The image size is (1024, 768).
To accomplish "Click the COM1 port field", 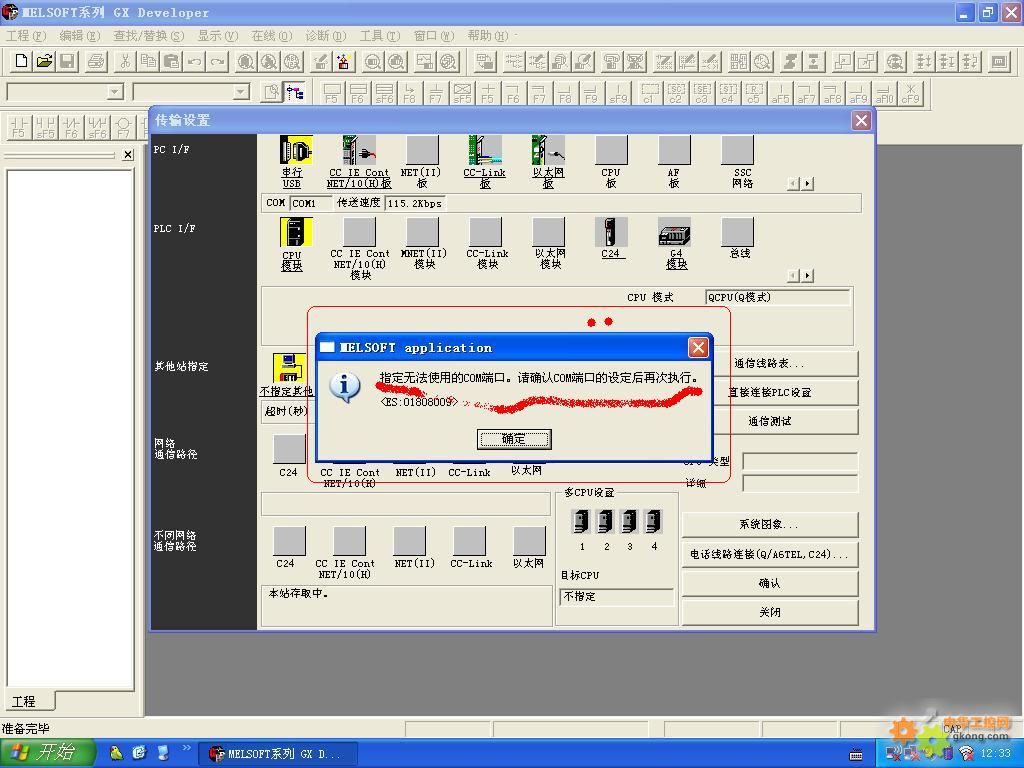I will tap(310, 203).
